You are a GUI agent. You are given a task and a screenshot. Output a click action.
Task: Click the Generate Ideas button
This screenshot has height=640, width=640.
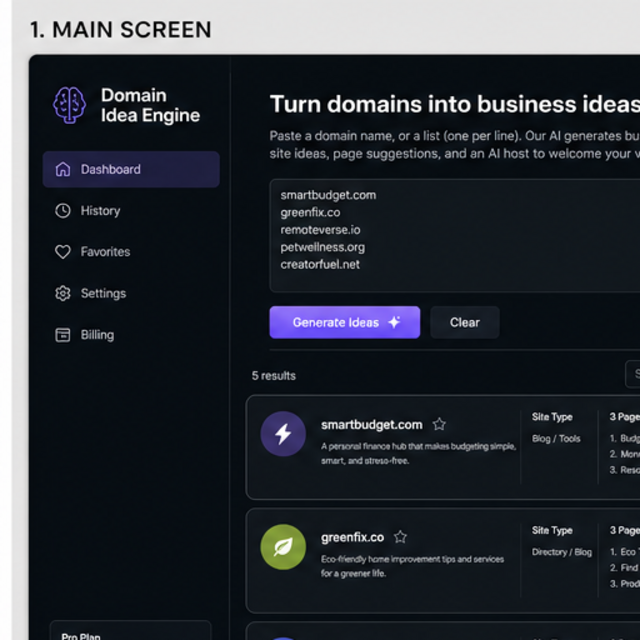pyautogui.click(x=345, y=322)
